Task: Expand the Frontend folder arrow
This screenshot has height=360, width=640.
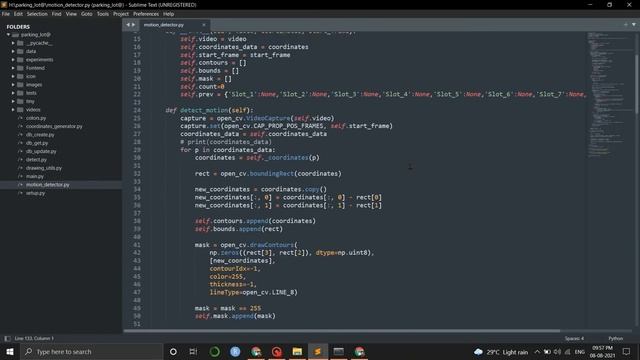Action: pyautogui.click(x=13, y=68)
